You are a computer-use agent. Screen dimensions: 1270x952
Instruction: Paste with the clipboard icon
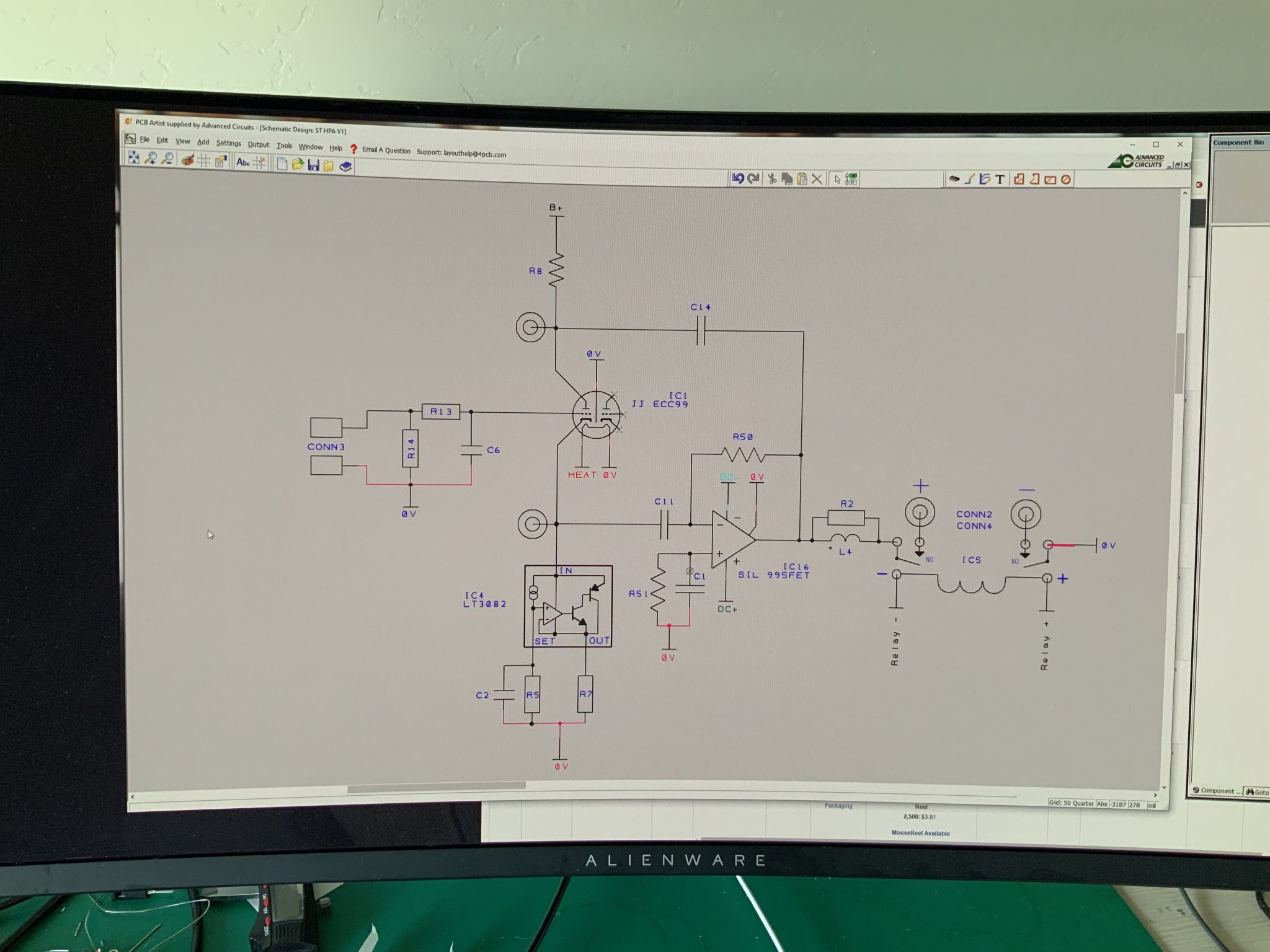tap(802, 179)
